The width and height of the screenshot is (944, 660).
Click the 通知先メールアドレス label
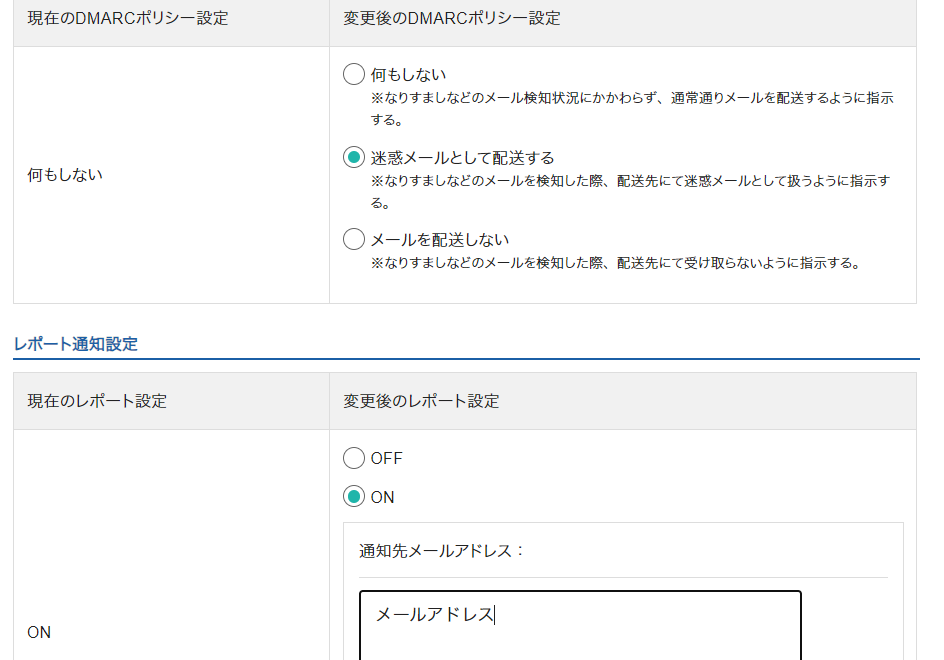coord(442,551)
